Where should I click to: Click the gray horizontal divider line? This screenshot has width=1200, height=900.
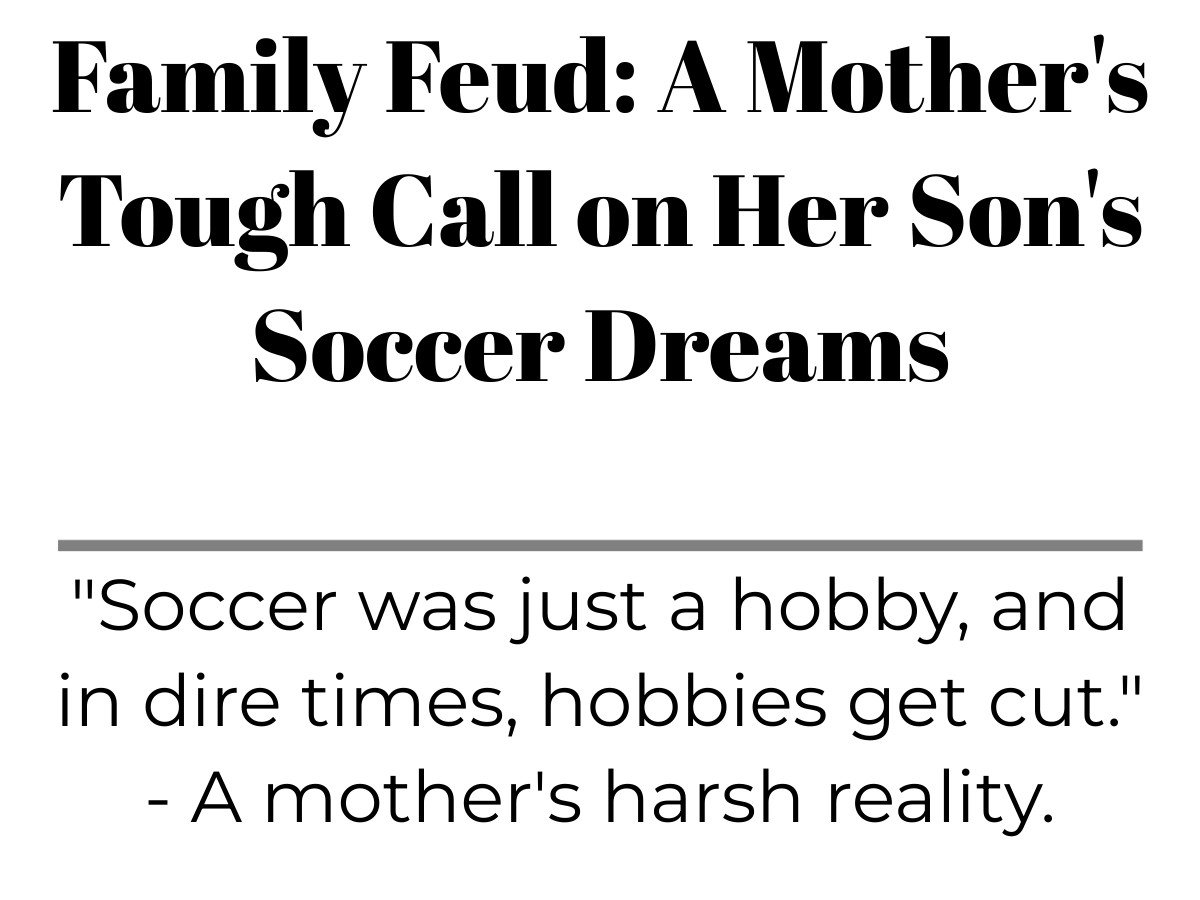[x=600, y=545]
